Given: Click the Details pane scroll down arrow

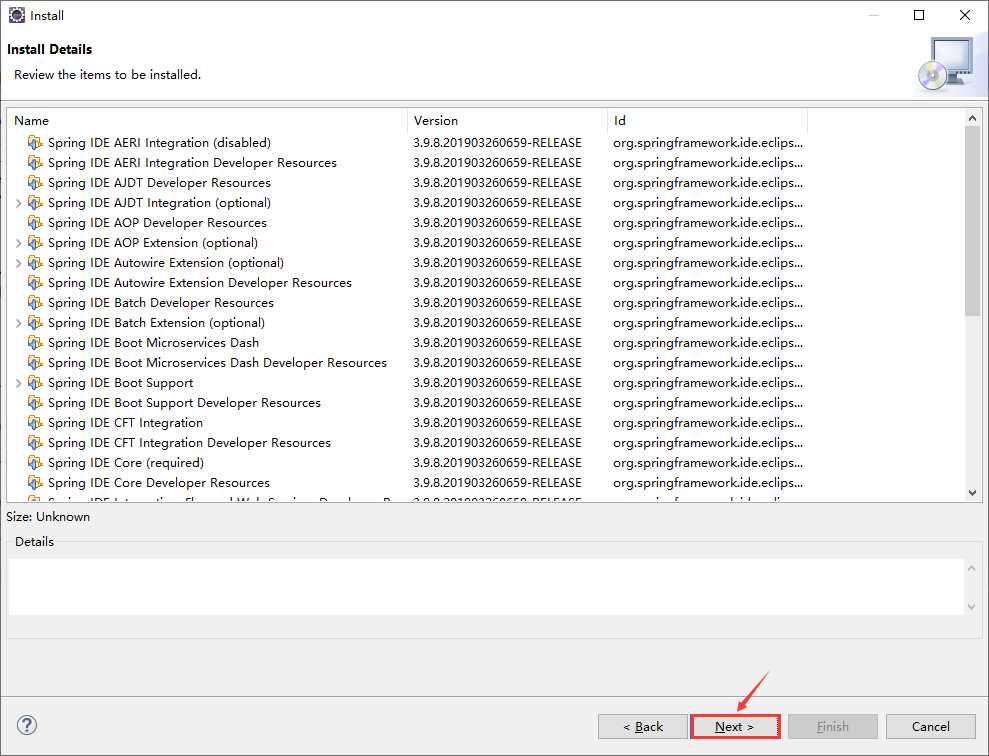Looking at the screenshot, I should (x=971, y=607).
